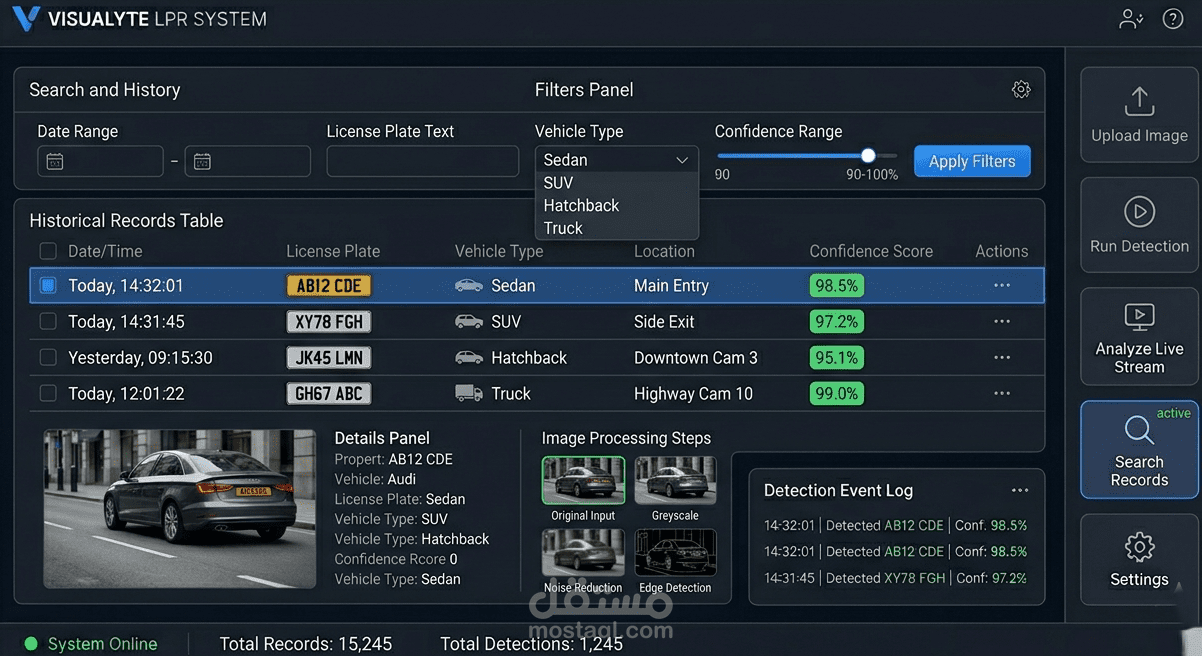
Task: Click end date calendar icon
Action: pyautogui.click(x=202, y=161)
